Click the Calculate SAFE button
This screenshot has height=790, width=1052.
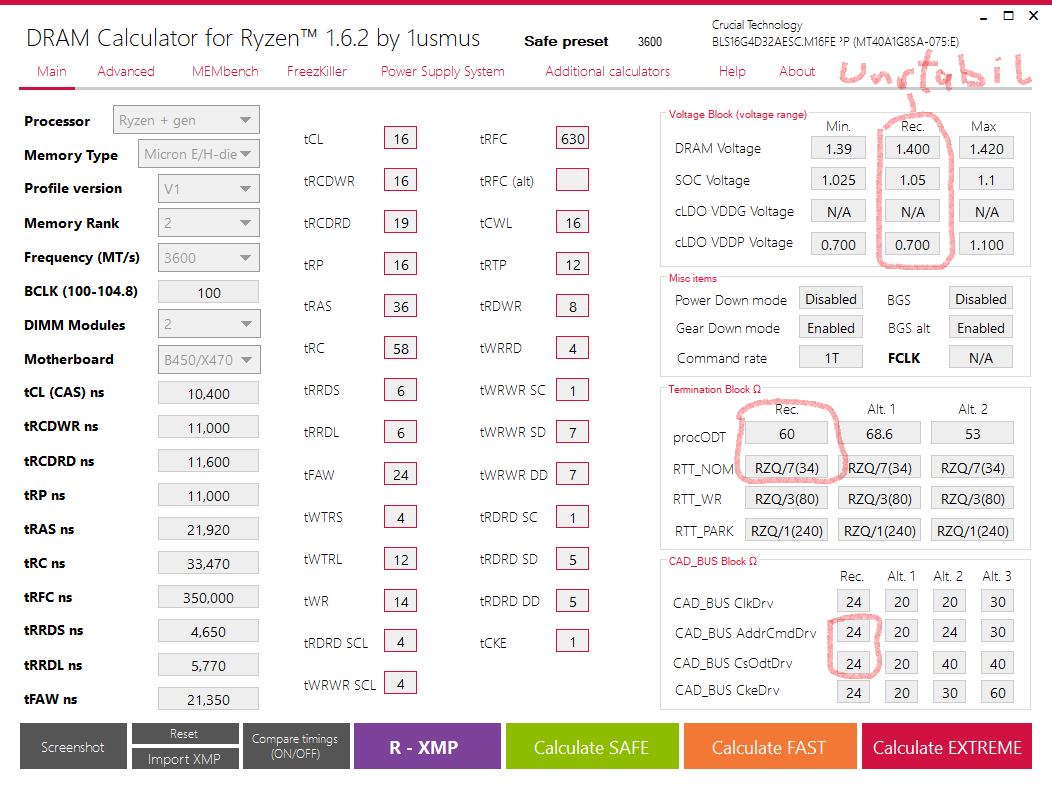(592, 746)
